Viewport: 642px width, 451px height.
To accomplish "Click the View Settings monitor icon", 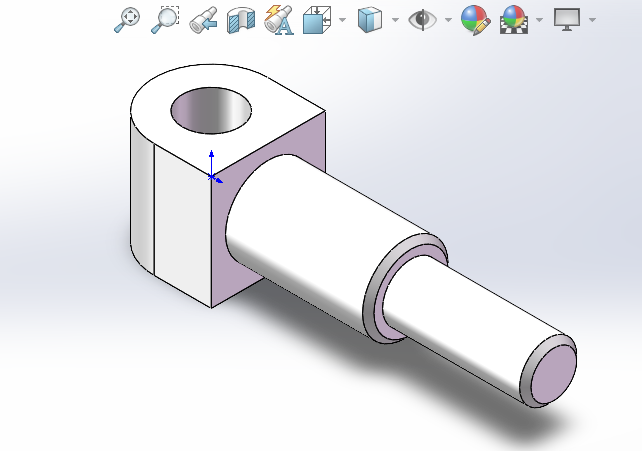I will coord(567,20).
